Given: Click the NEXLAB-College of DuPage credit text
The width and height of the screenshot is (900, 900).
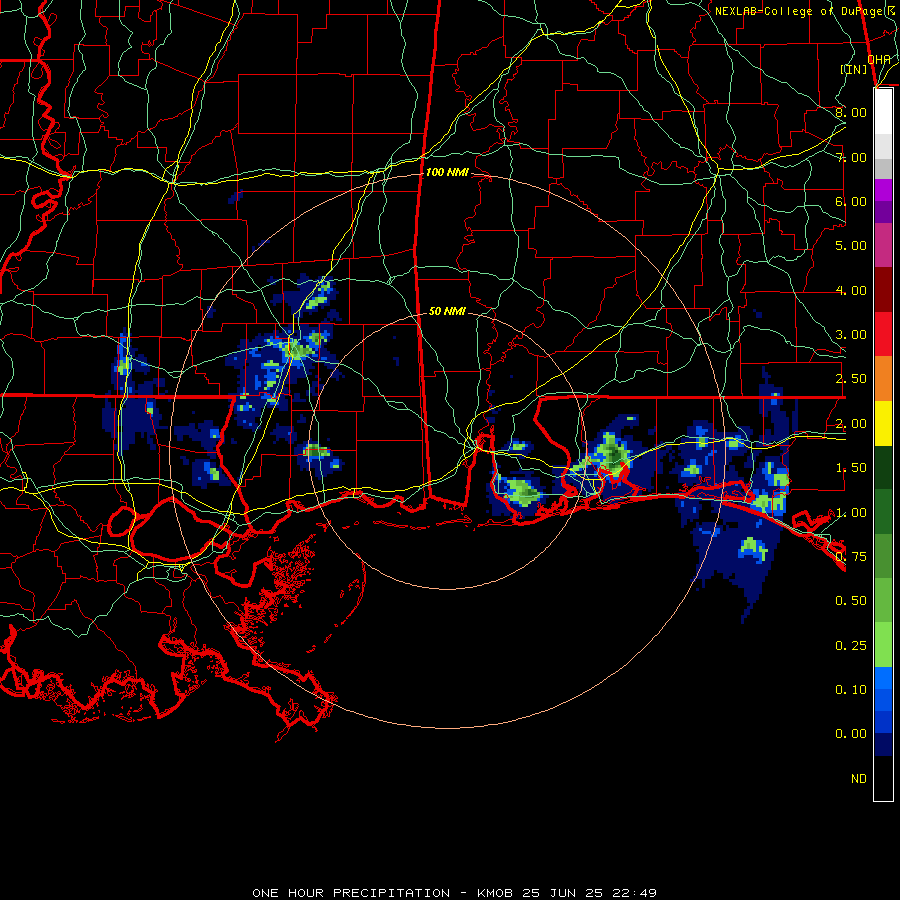Looking at the screenshot, I should pos(804,11).
